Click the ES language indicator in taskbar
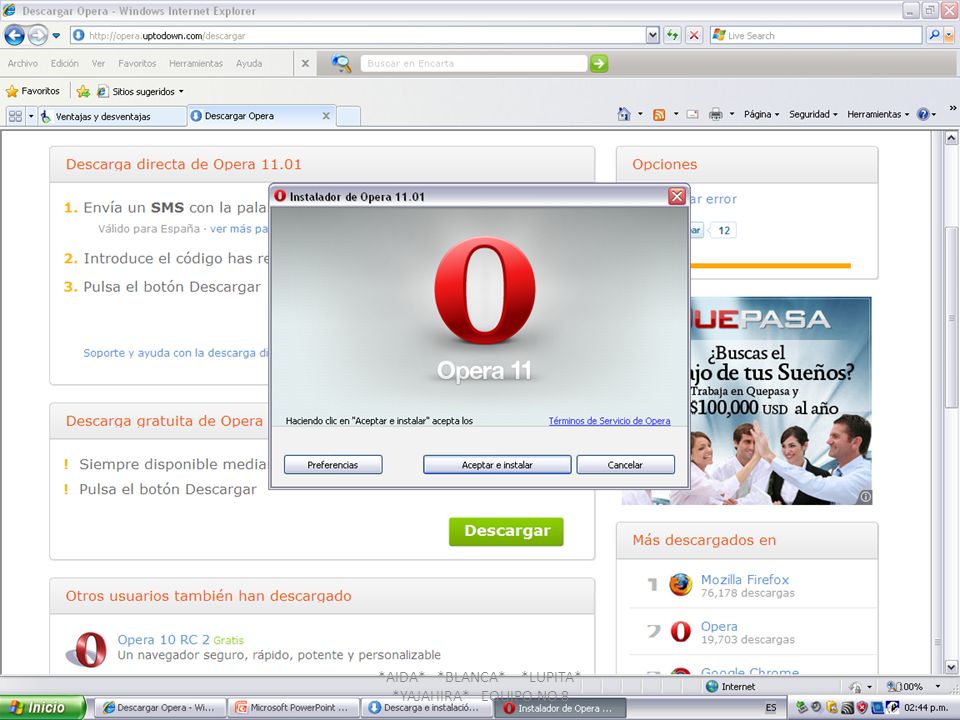The height and width of the screenshot is (720, 960). tap(770, 708)
